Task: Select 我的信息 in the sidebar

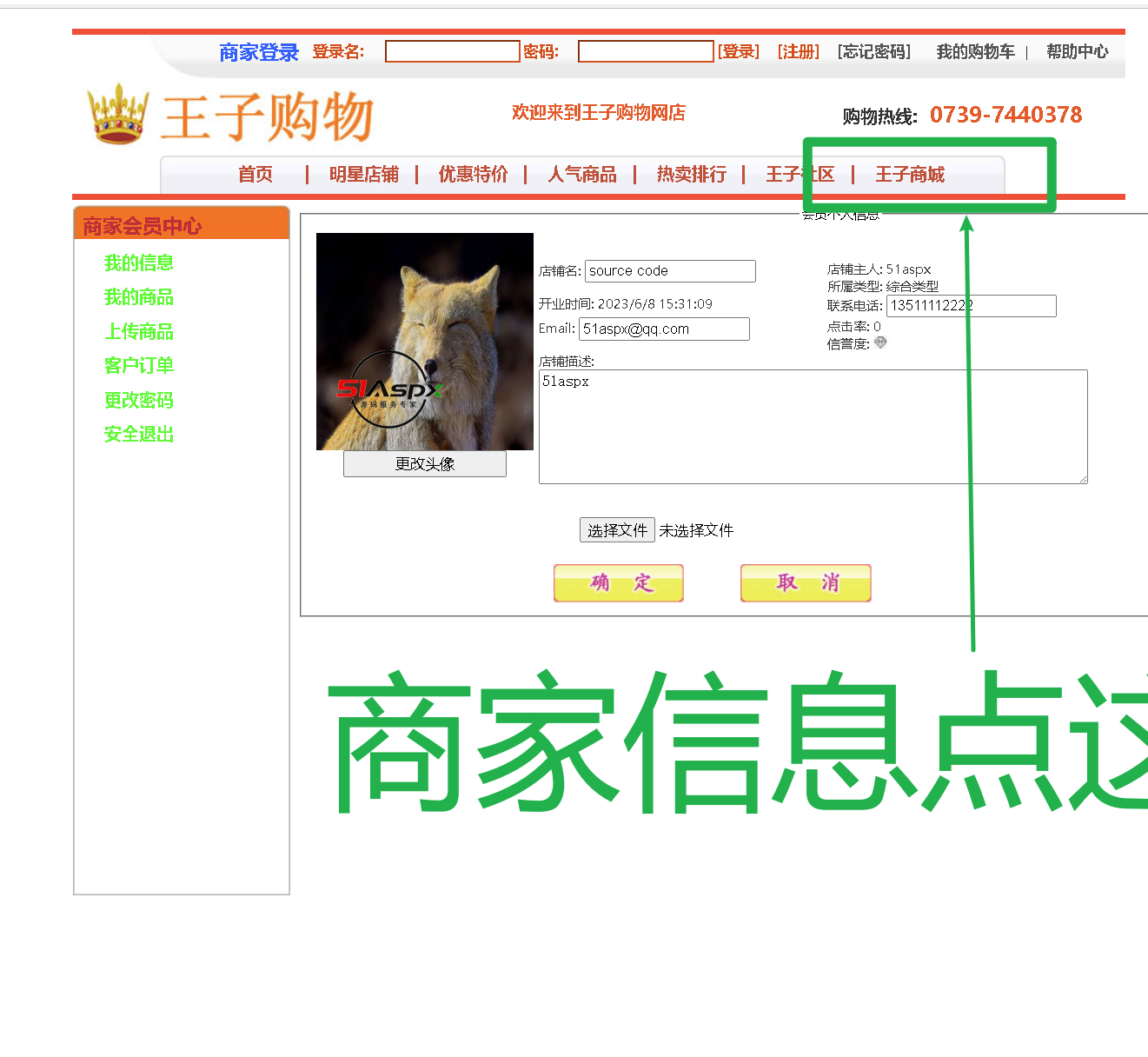Action: [x=139, y=263]
